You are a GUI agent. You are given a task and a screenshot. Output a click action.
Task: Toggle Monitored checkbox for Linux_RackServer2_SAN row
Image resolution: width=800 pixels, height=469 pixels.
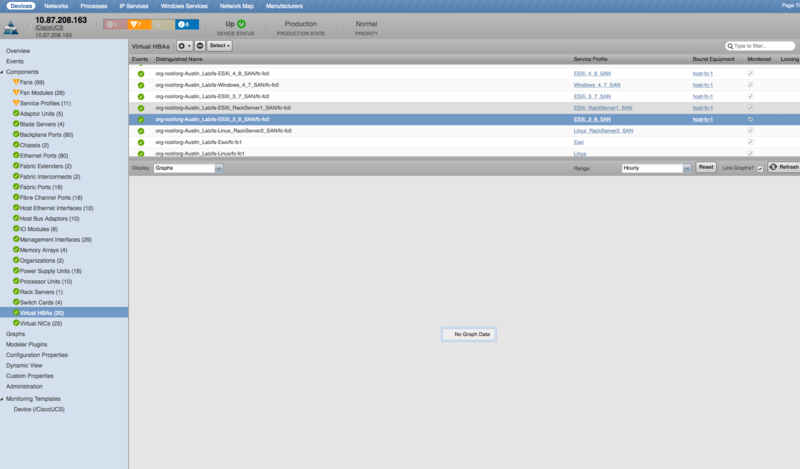point(750,131)
